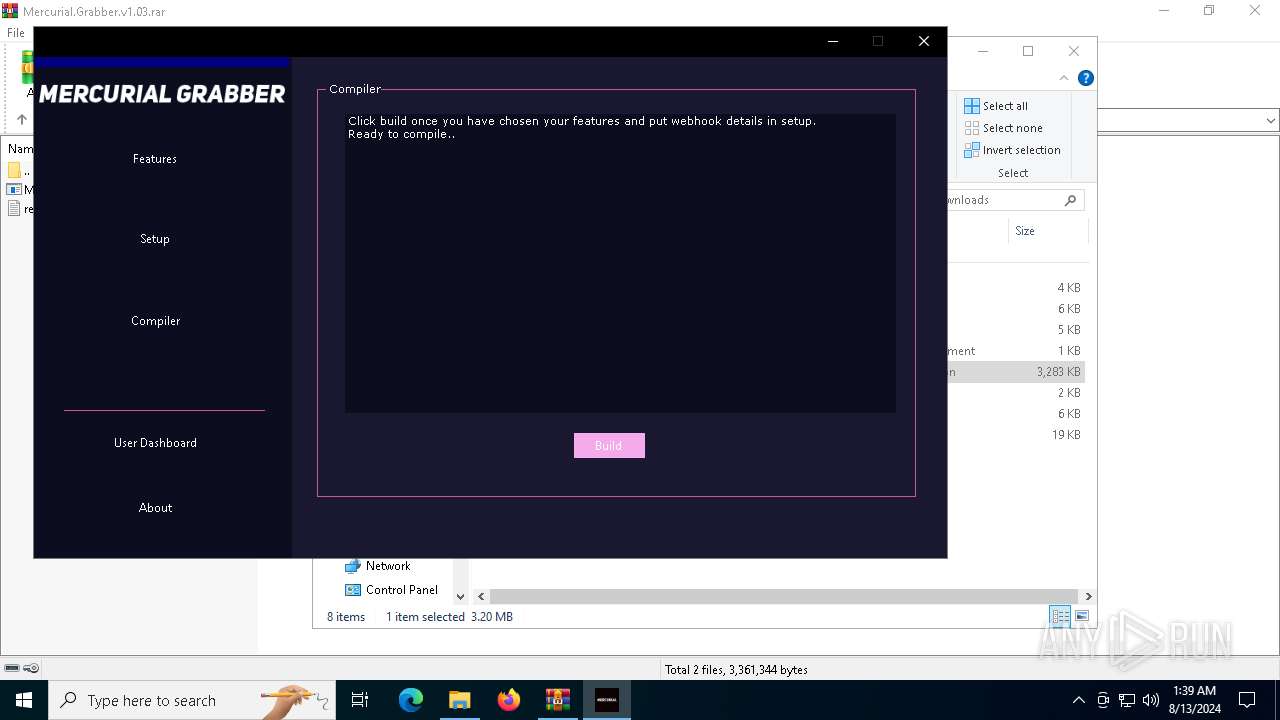1280x720 pixels.
Task: Switch Explorer to details view icon
Action: click(1060, 617)
